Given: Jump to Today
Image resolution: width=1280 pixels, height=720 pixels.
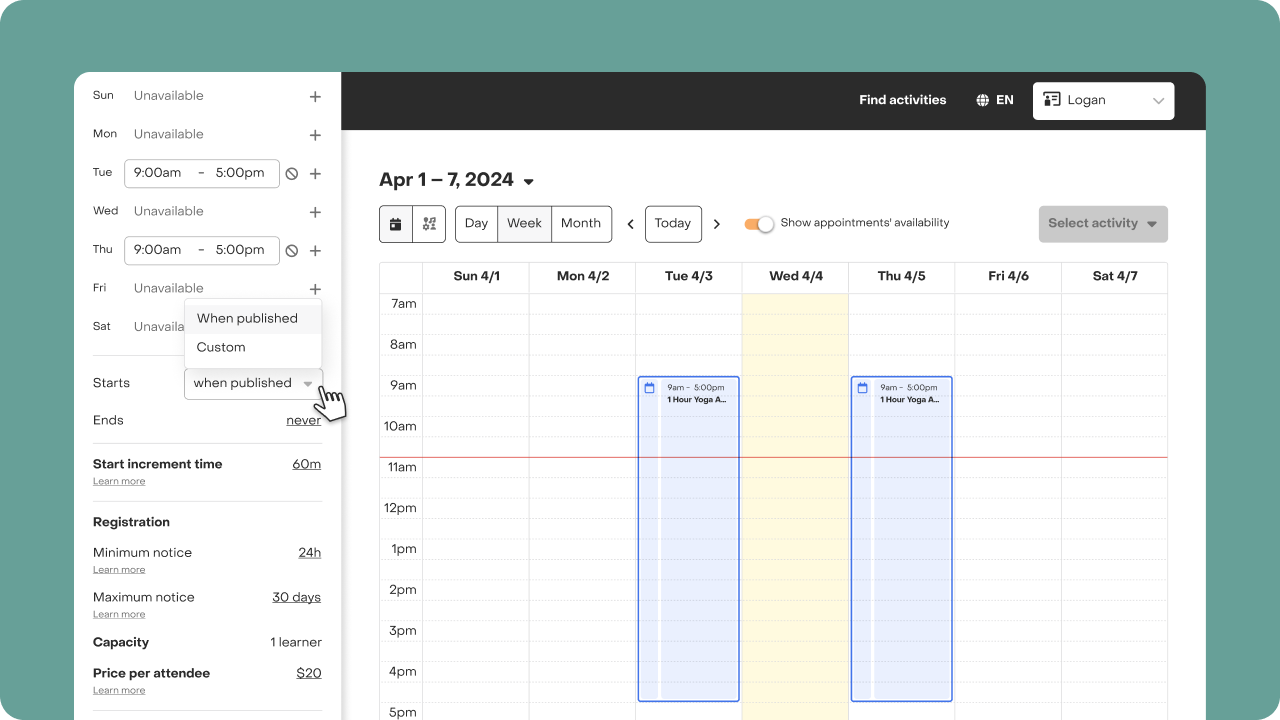Looking at the screenshot, I should [673, 224].
